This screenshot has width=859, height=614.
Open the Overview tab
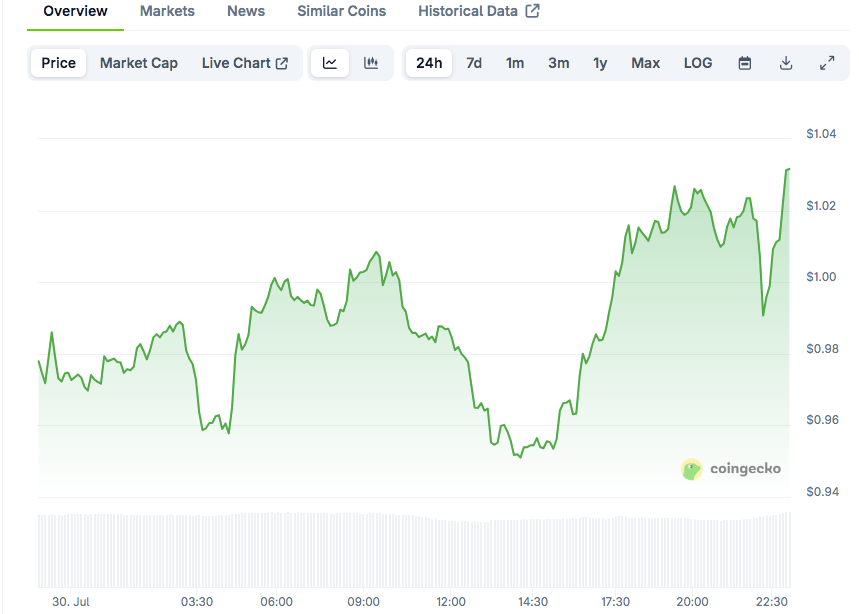[x=76, y=12]
